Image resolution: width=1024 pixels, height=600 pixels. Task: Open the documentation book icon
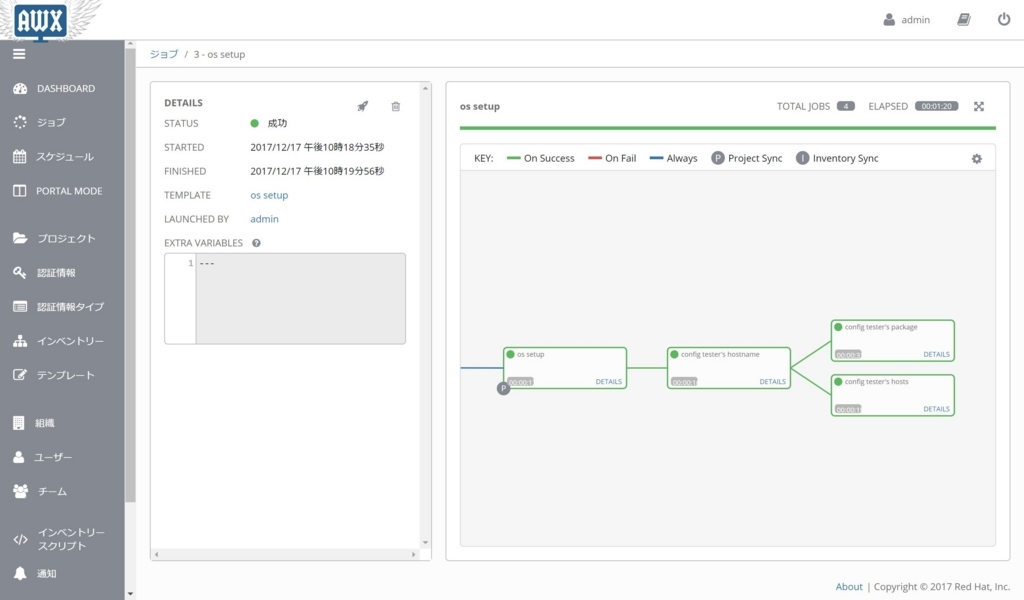963,20
